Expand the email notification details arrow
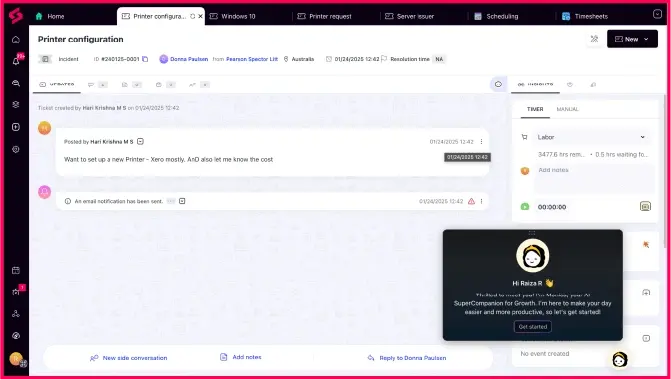 (x=182, y=201)
